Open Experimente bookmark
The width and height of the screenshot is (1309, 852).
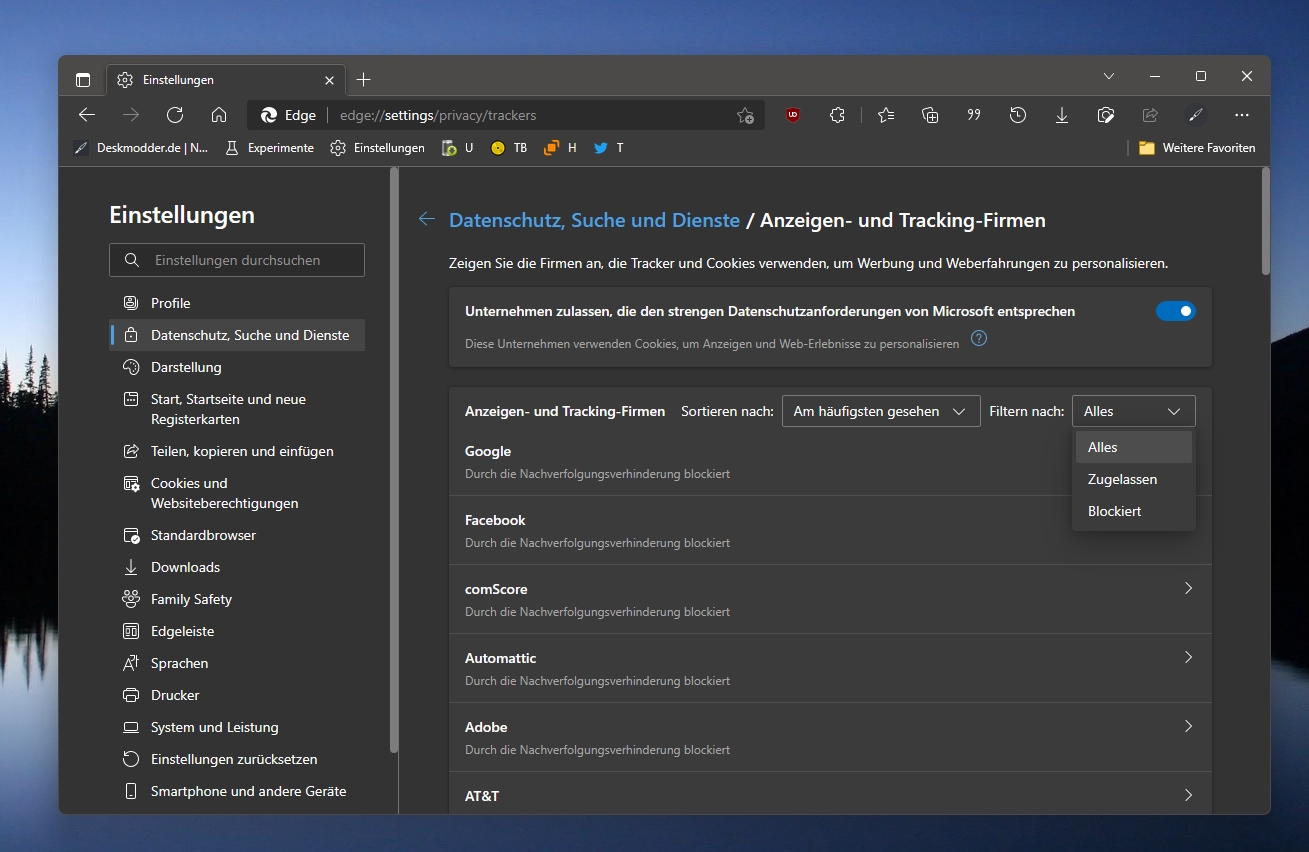(269, 147)
